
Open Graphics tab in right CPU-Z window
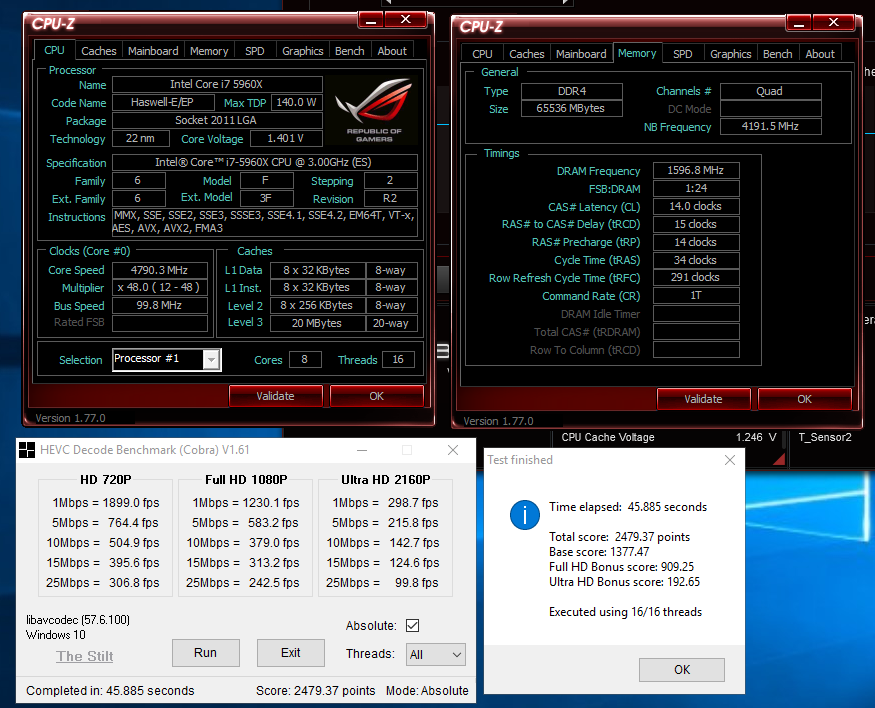point(730,54)
